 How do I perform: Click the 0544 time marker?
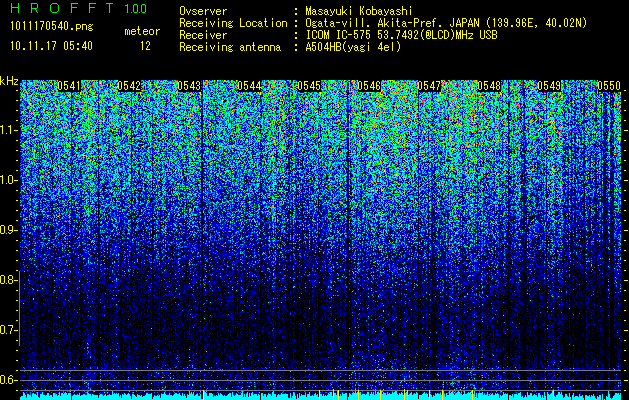tap(249, 86)
